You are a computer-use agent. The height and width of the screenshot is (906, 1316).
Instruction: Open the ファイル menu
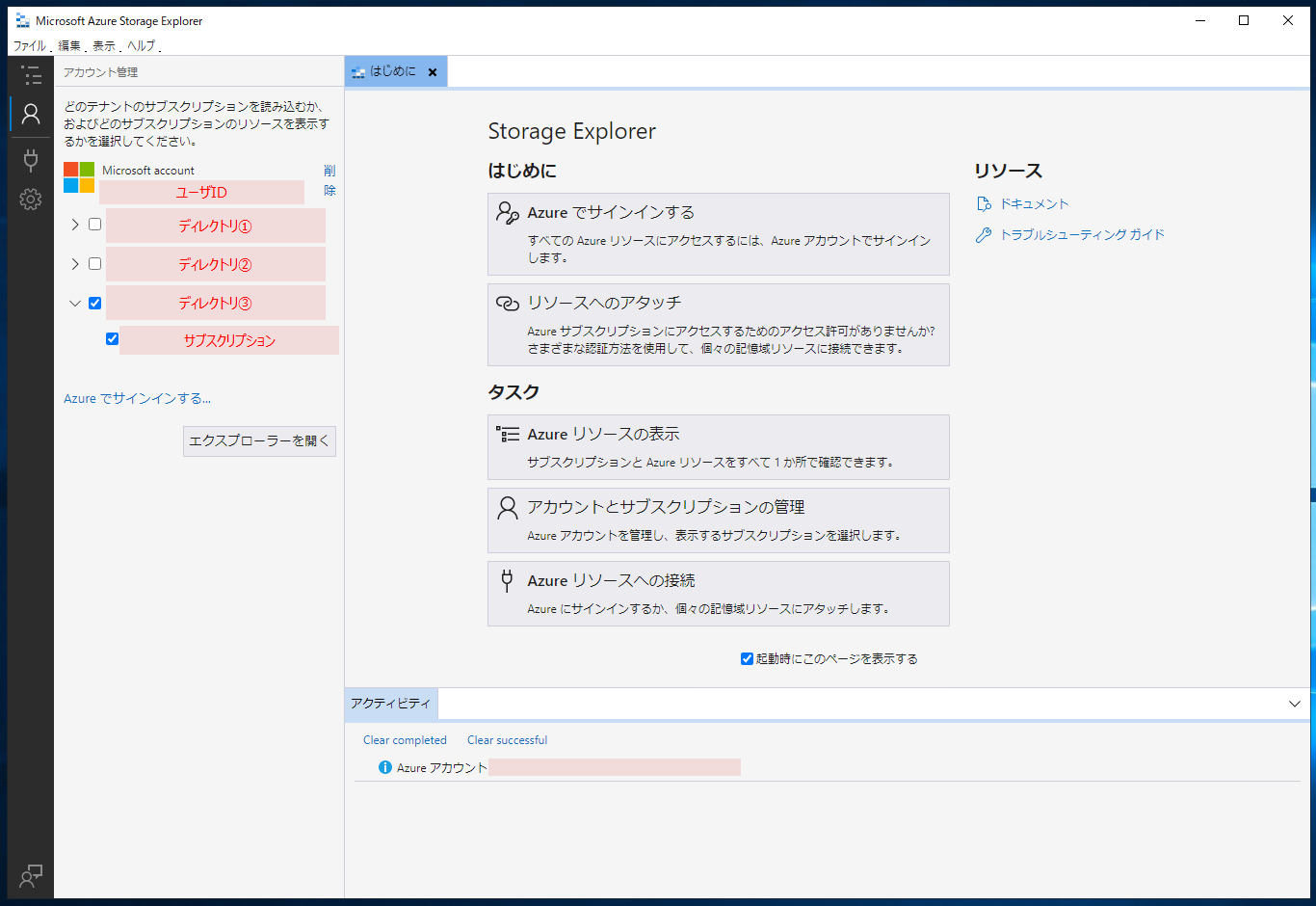coord(30,45)
